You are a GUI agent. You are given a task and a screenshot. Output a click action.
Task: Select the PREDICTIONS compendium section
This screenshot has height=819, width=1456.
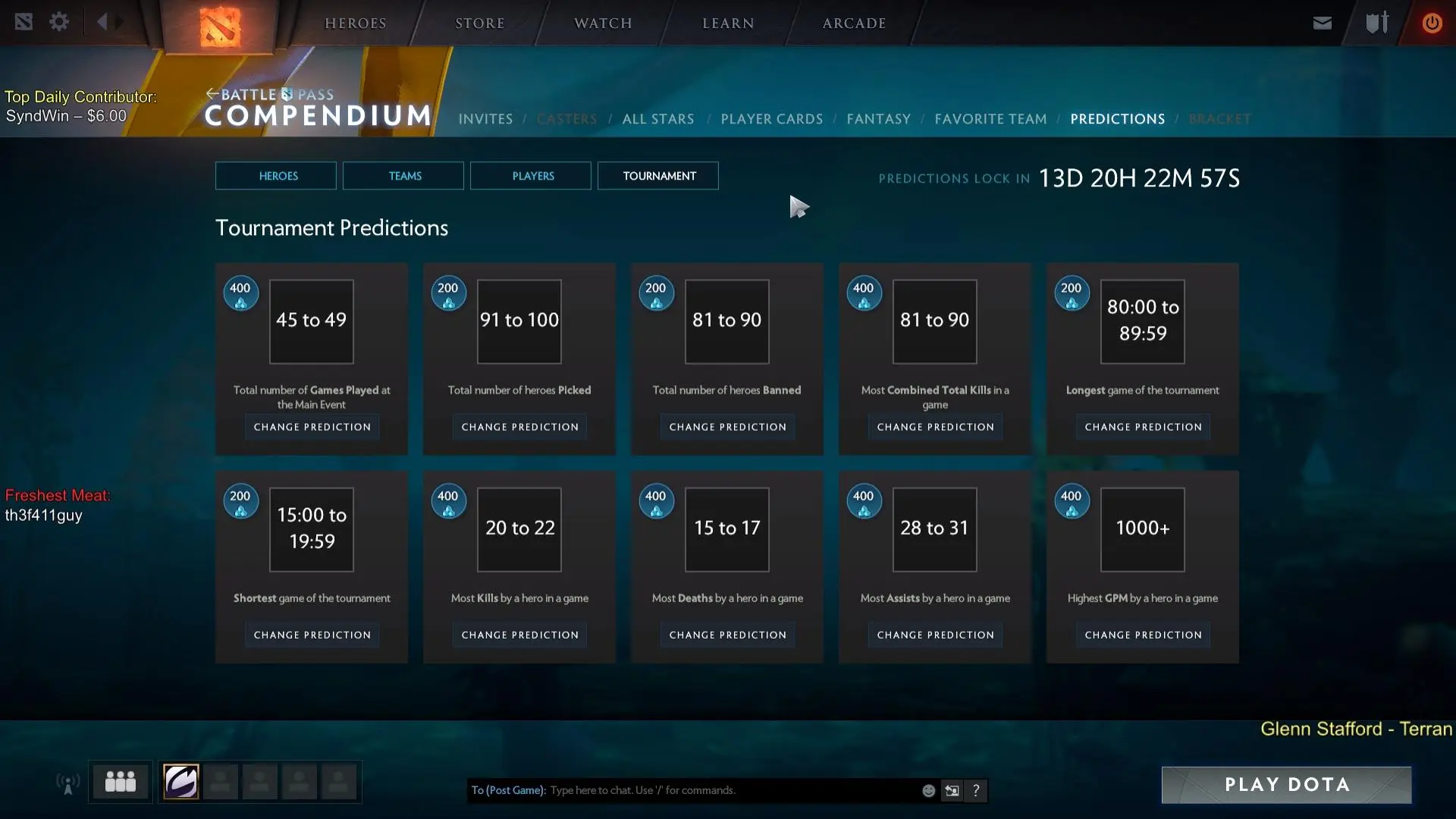[1118, 119]
